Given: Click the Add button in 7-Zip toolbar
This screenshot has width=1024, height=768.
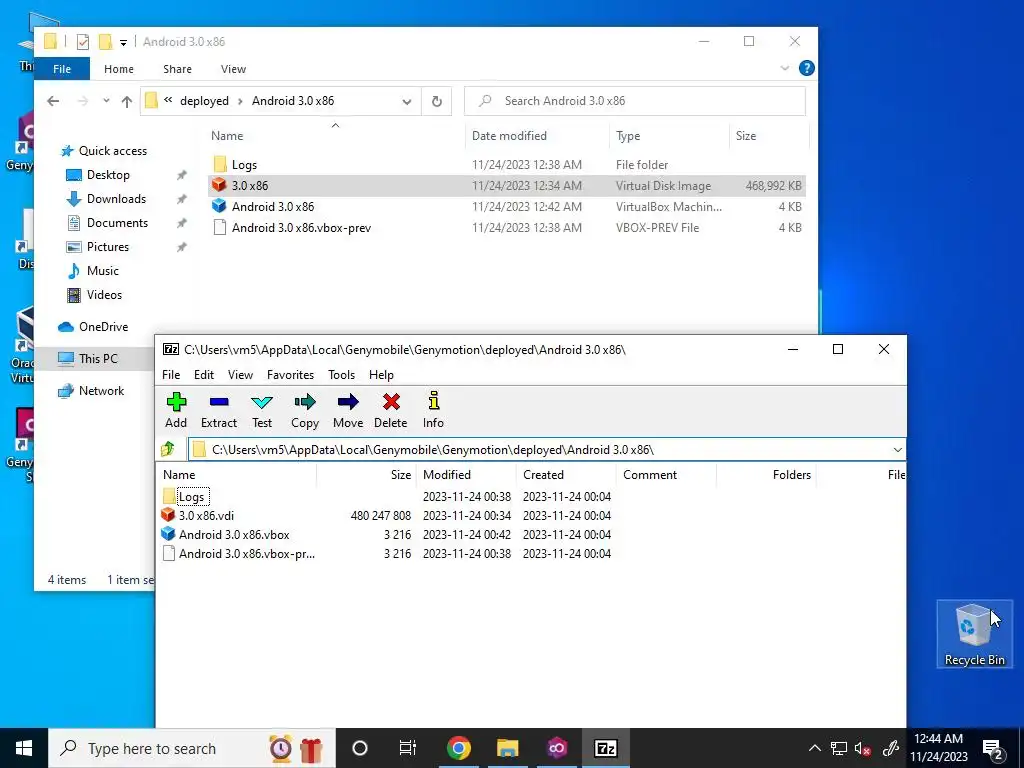Looking at the screenshot, I should [176, 410].
